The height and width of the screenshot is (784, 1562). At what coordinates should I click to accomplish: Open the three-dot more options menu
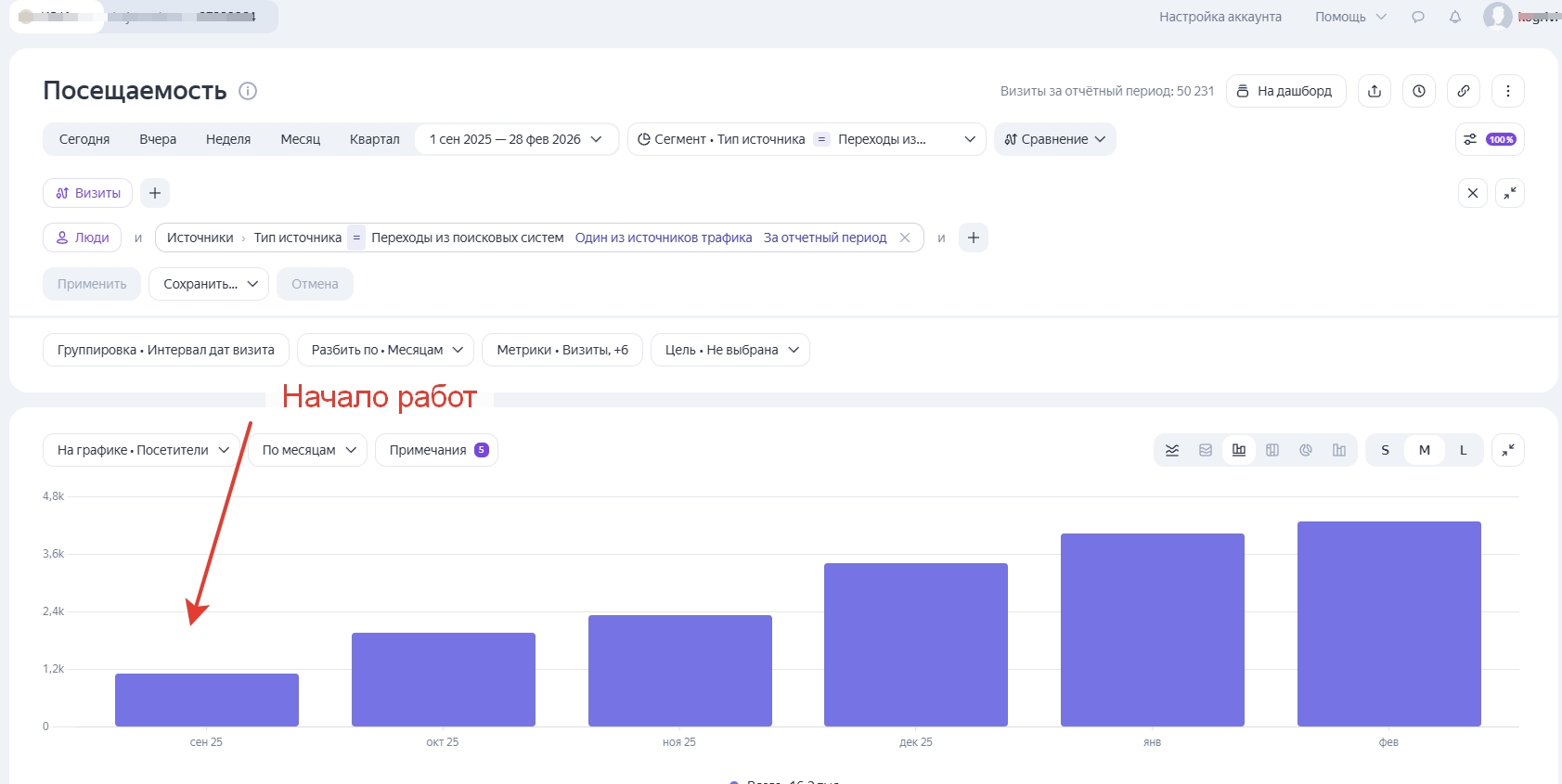(1508, 91)
